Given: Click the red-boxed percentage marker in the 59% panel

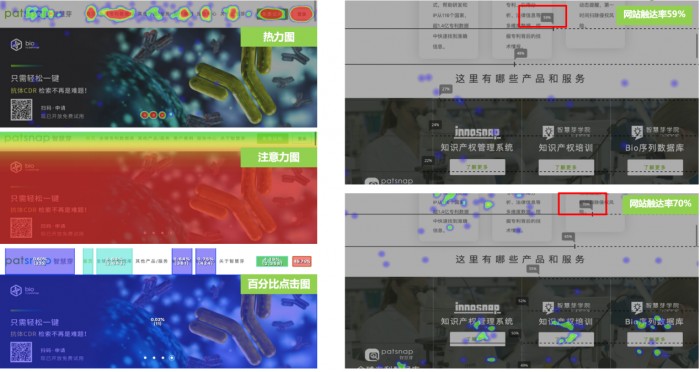Looking at the screenshot, I should point(547,18).
